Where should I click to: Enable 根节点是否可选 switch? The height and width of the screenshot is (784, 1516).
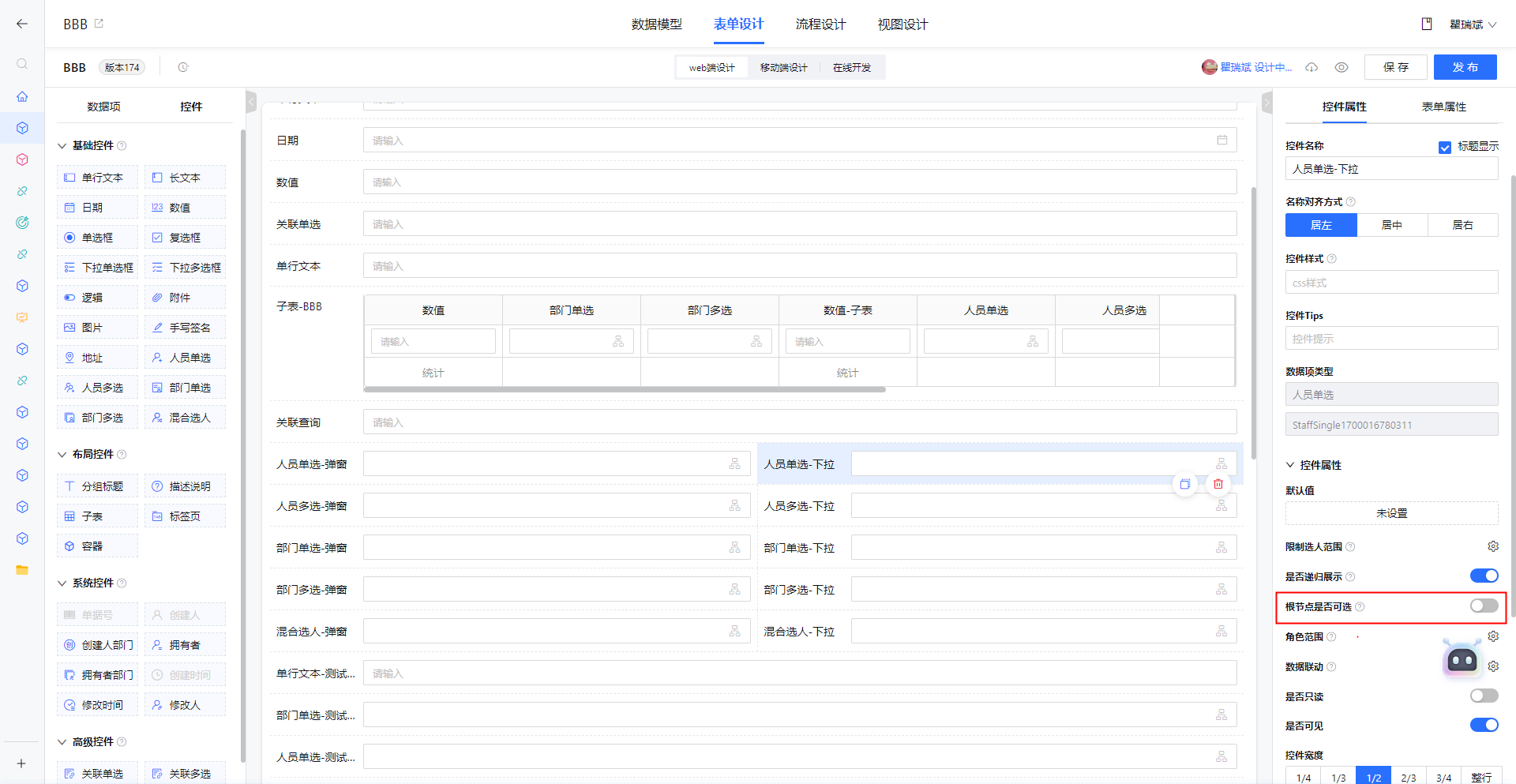click(x=1484, y=606)
